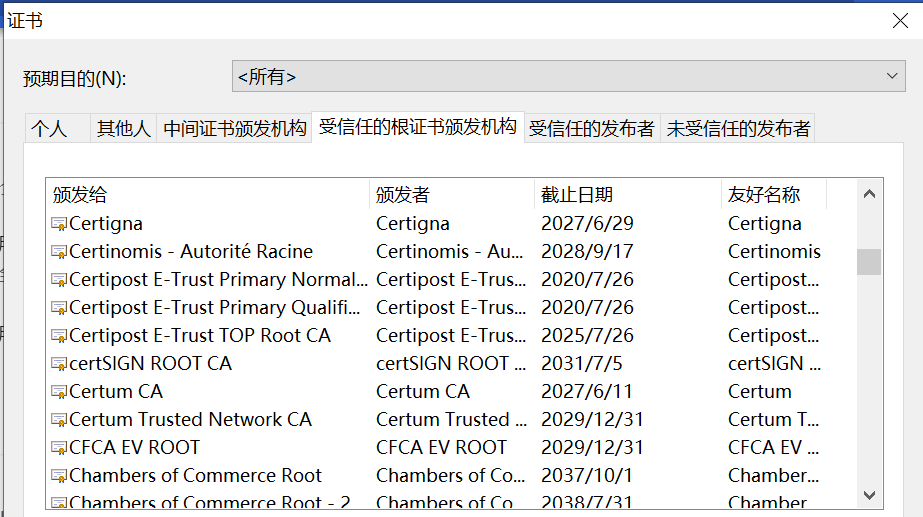Click the 预期目的(N): label
Screen dimensions: 923x517
pyautogui.click(x=75, y=78)
